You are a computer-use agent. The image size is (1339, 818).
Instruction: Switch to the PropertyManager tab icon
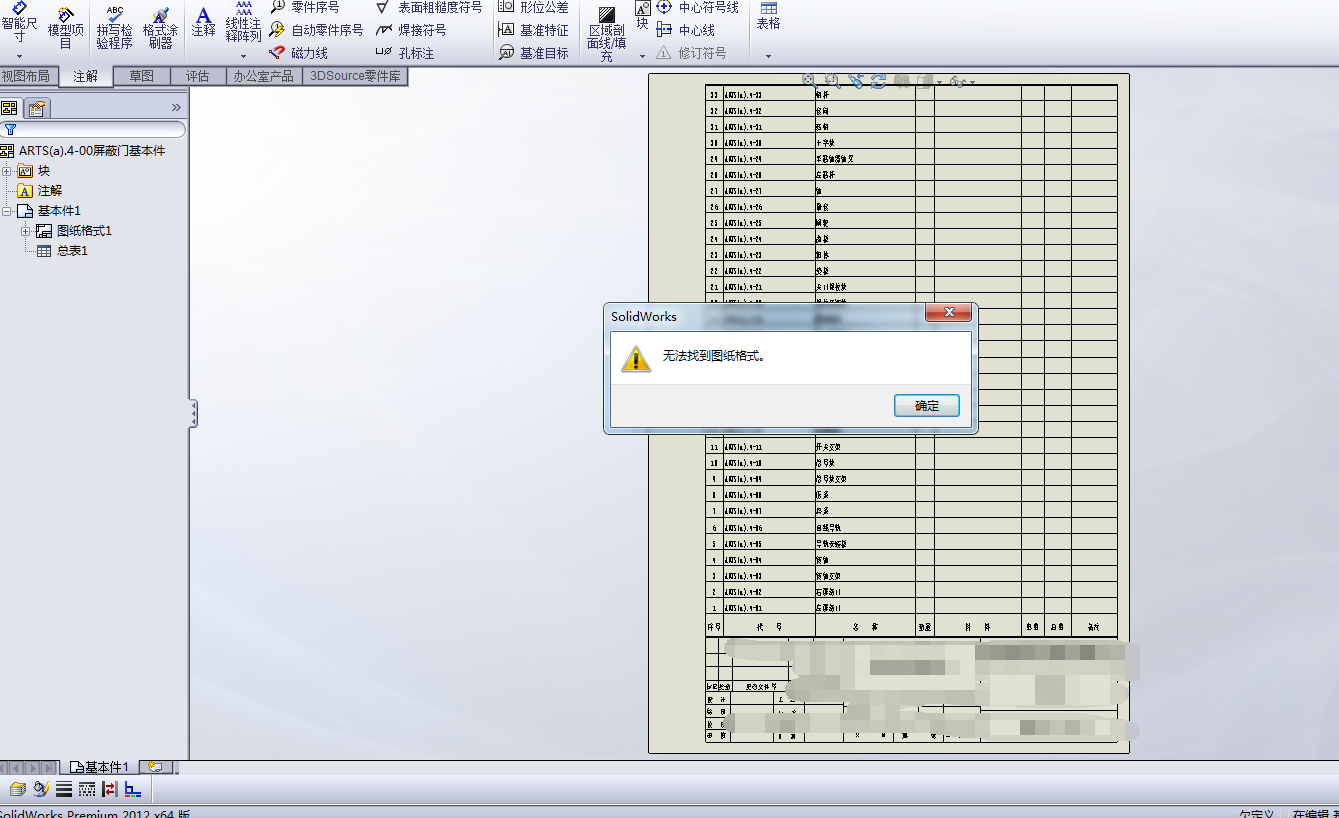point(36,108)
